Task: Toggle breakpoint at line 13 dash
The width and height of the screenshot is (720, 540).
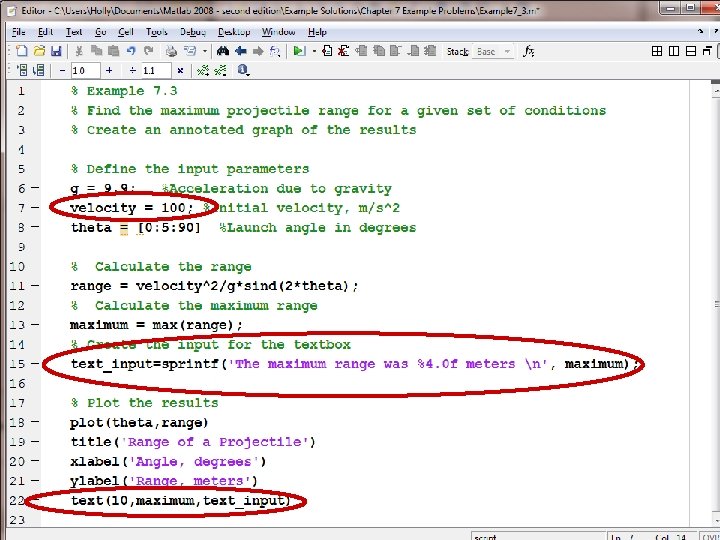Action: [x=35, y=324]
